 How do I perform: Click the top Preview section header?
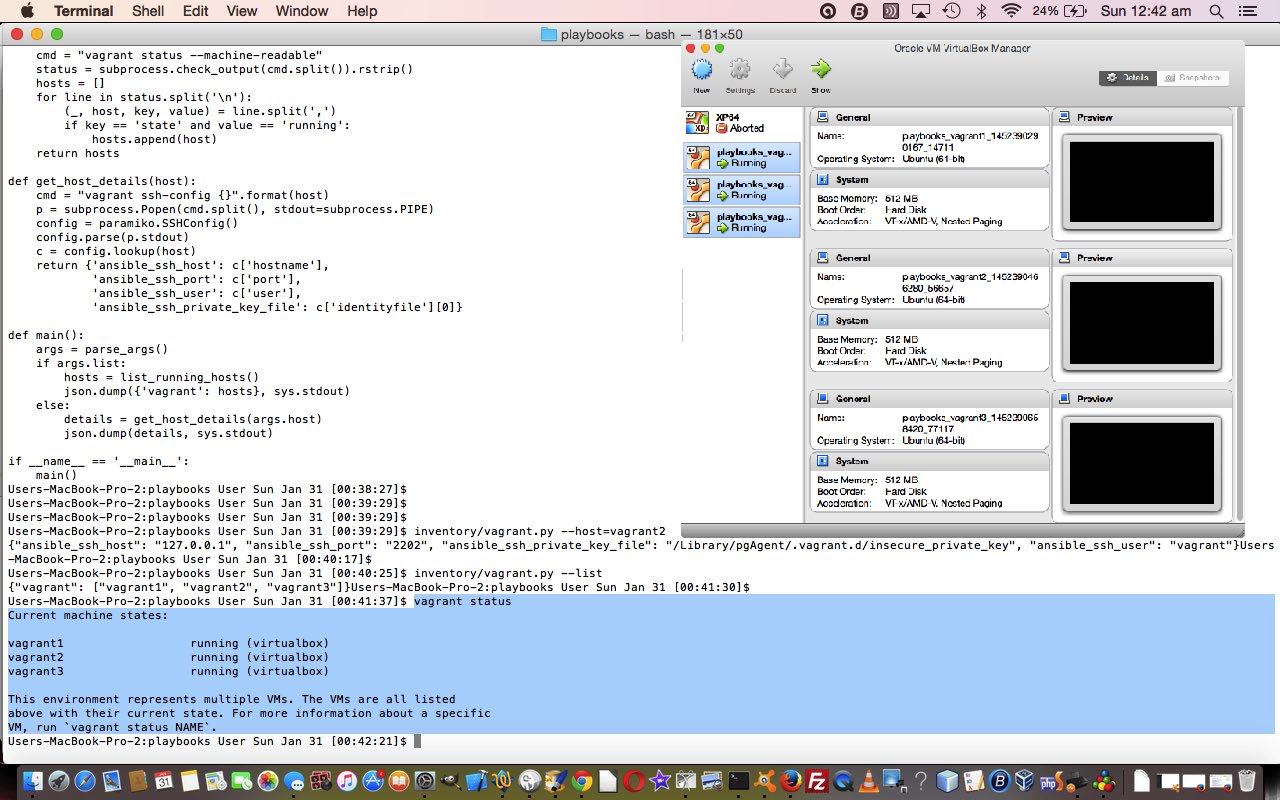pyautogui.click(x=1141, y=118)
